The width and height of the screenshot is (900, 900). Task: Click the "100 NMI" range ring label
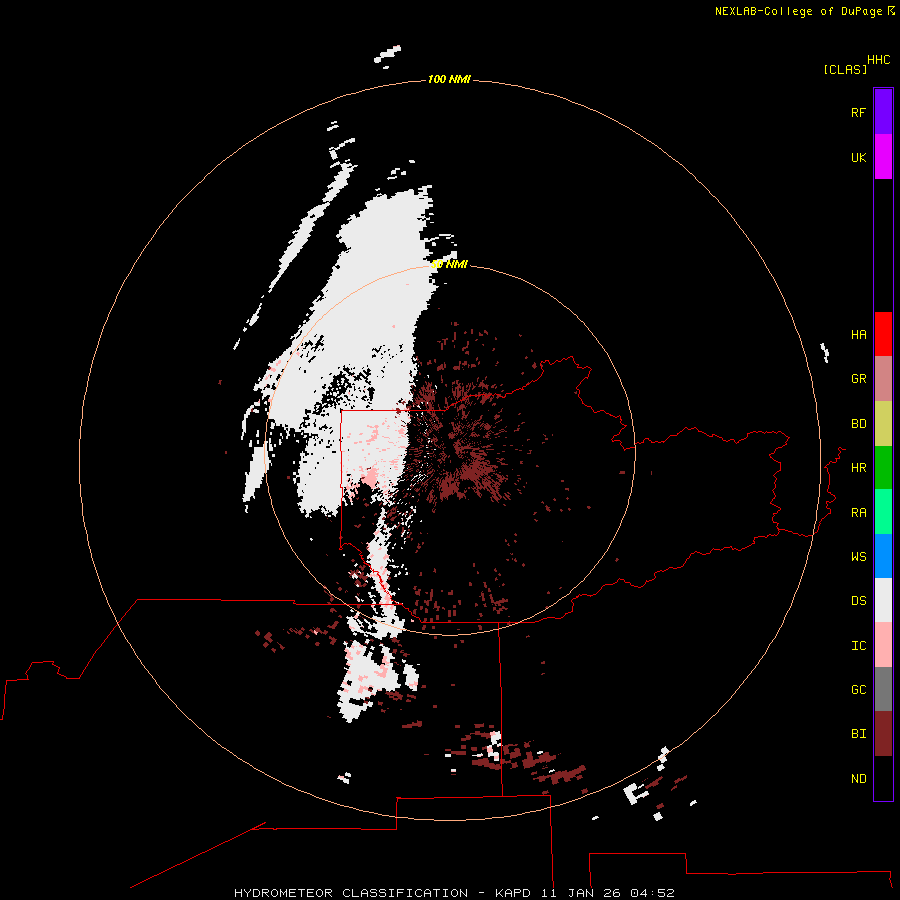pyautogui.click(x=449, y=79)
